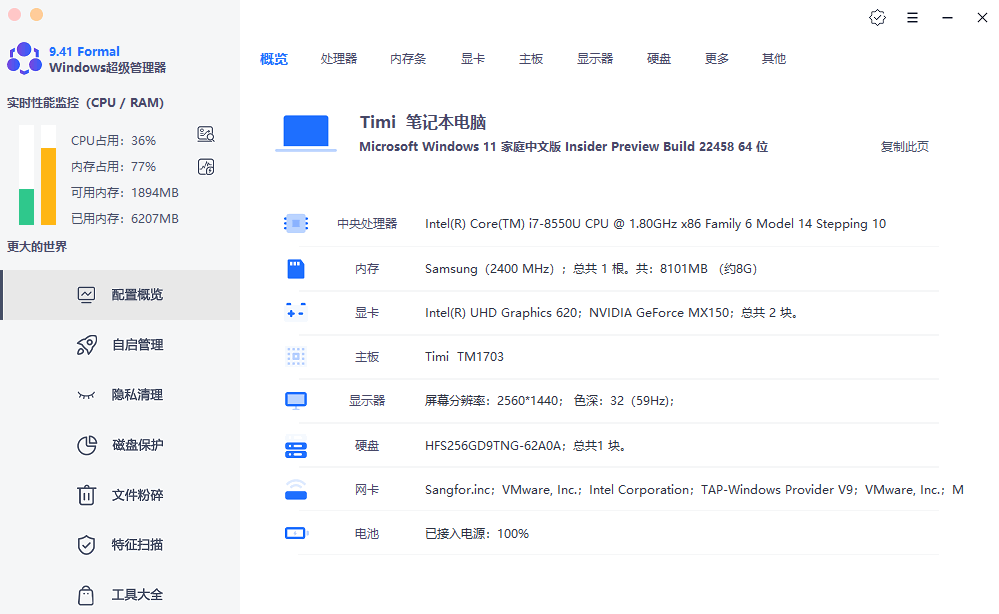Click the Windows 11 Insider Preview Build text
Screen dimensions: 999x614
point(563,146)
